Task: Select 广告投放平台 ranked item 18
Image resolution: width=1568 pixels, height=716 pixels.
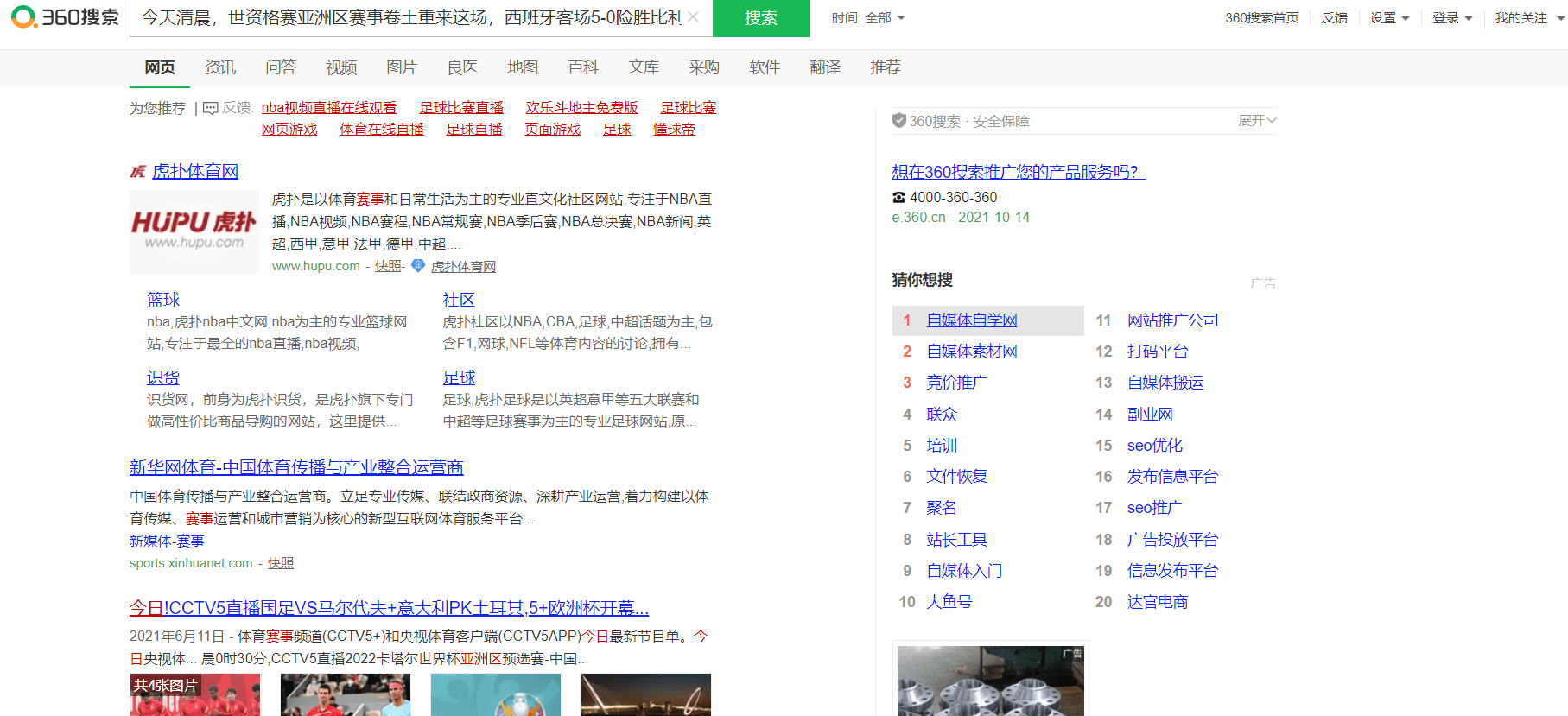Action: tap(1173, 540)
